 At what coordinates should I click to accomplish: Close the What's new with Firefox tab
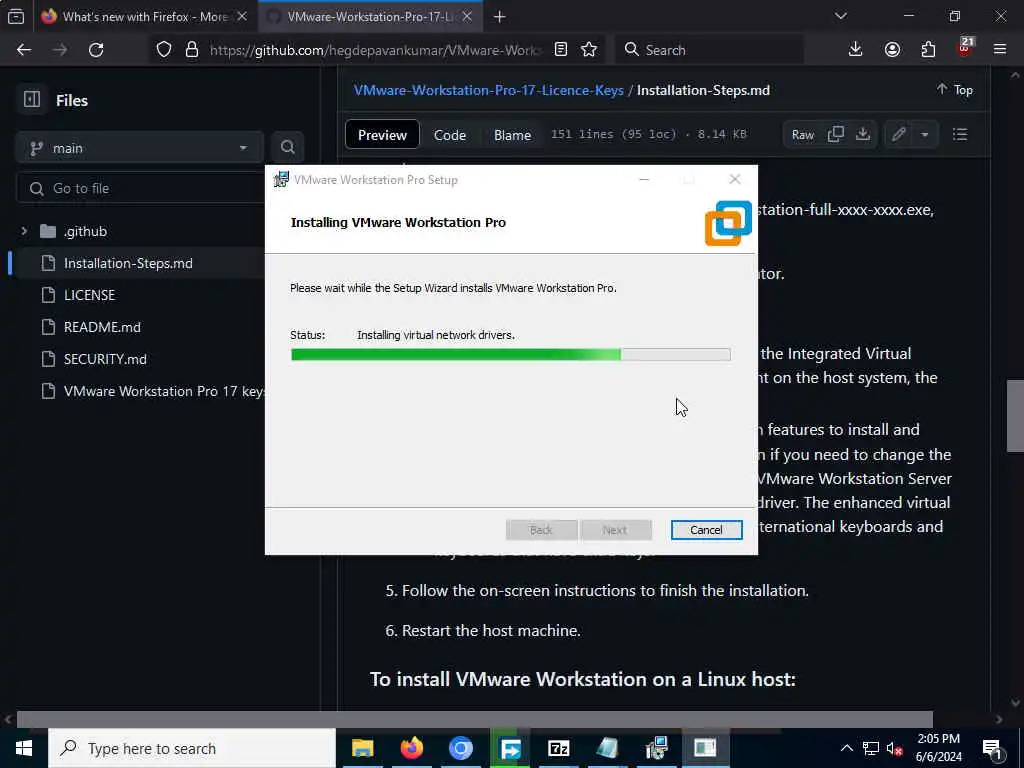tap(242, 16)
